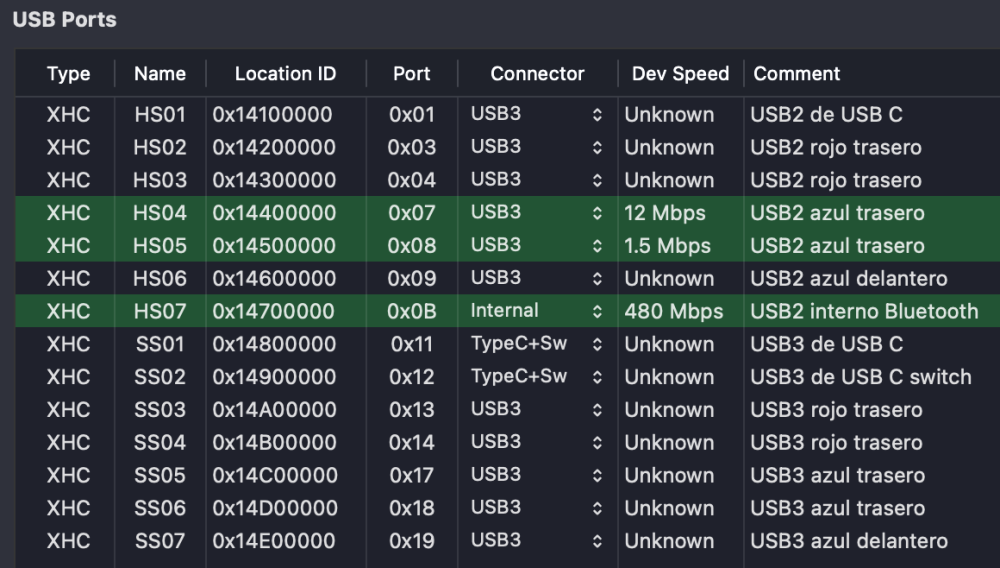Screen dimensions: 1000x568
Task: Edit comment 'USB2 azul delantero'
Action: point(848,279)
